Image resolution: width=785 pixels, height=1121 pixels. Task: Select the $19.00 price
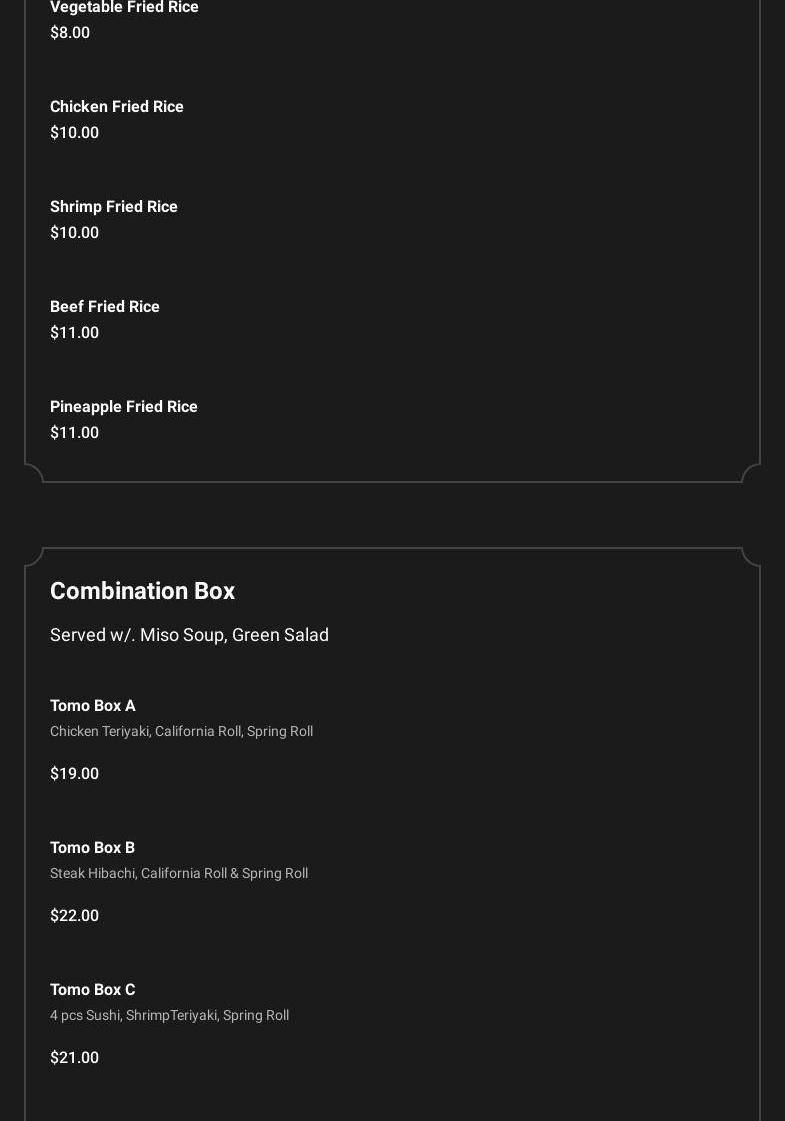(x=74, y=774)
